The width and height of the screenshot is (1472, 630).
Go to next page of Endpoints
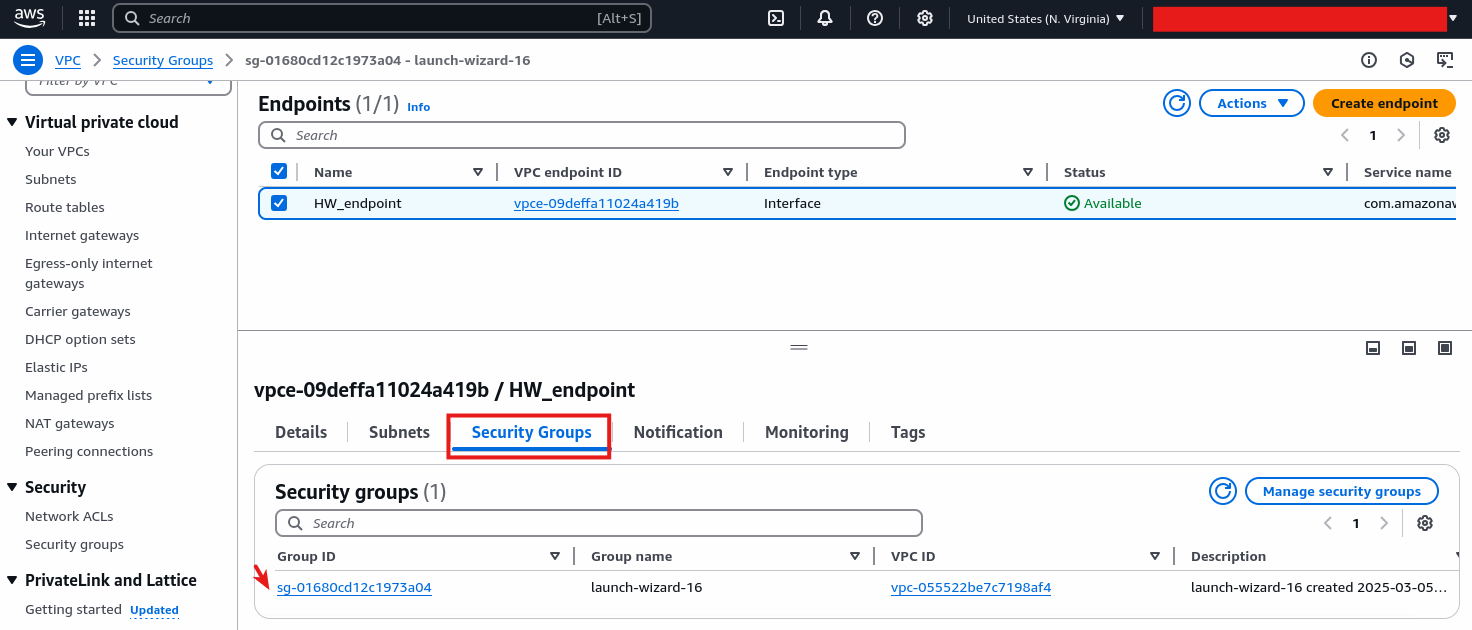click(1401, 135)
